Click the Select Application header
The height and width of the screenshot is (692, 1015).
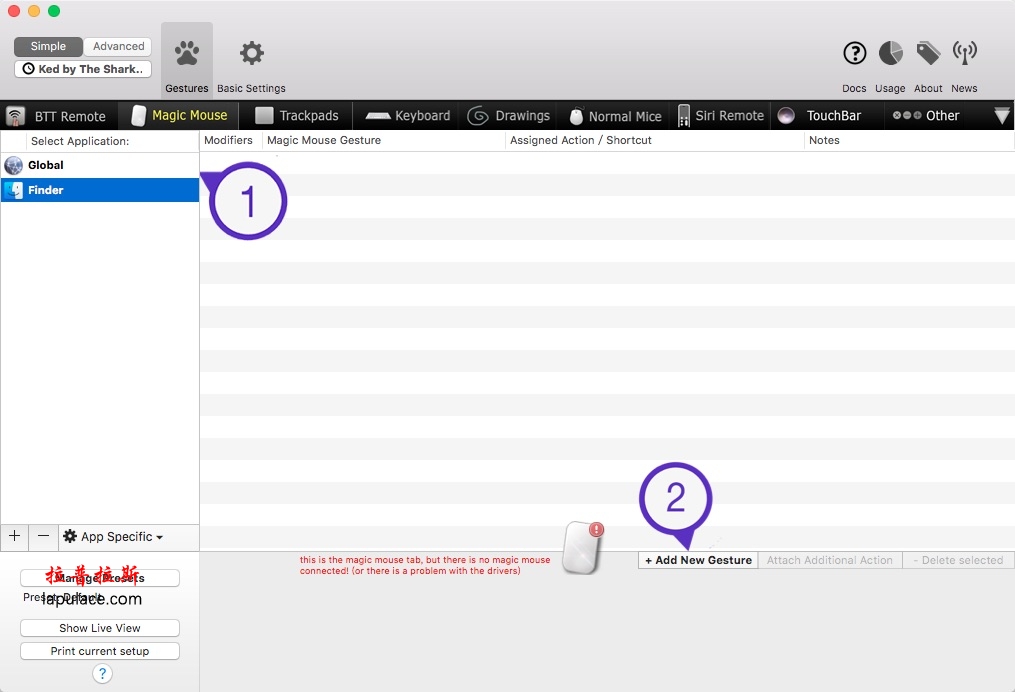(80, 141)
